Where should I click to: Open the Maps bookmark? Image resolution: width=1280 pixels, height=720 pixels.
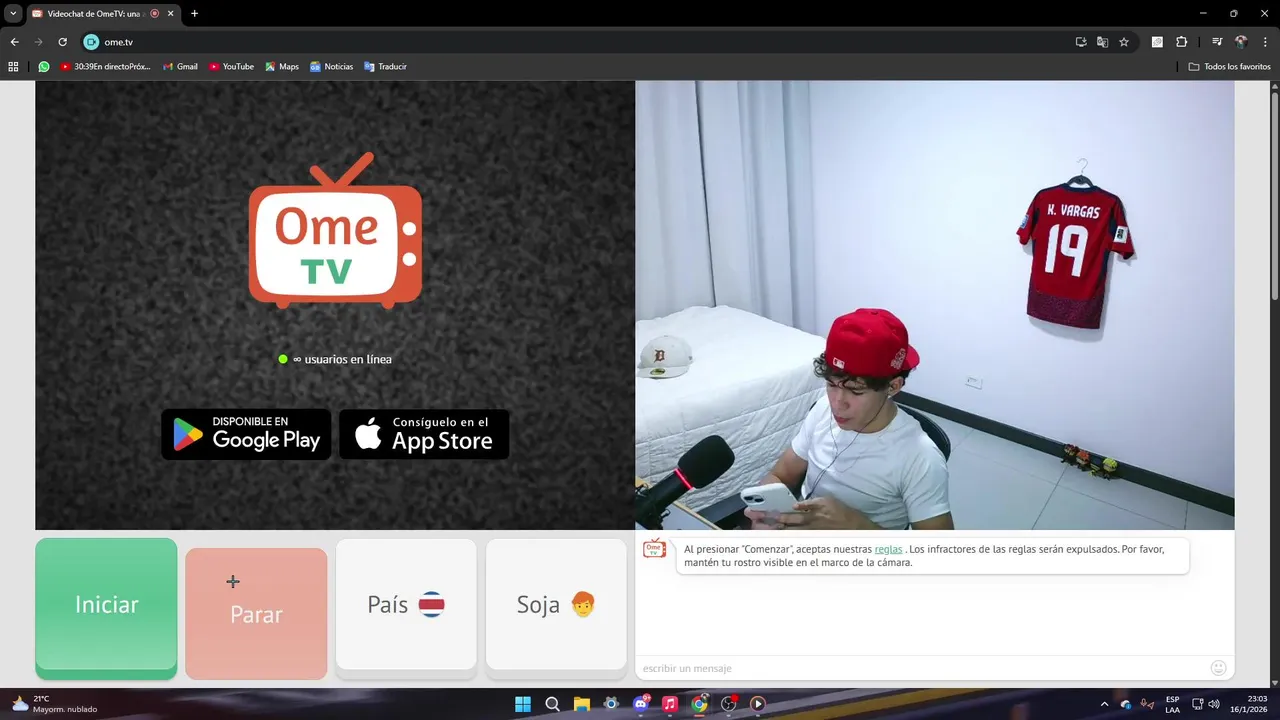coord(282,67)
